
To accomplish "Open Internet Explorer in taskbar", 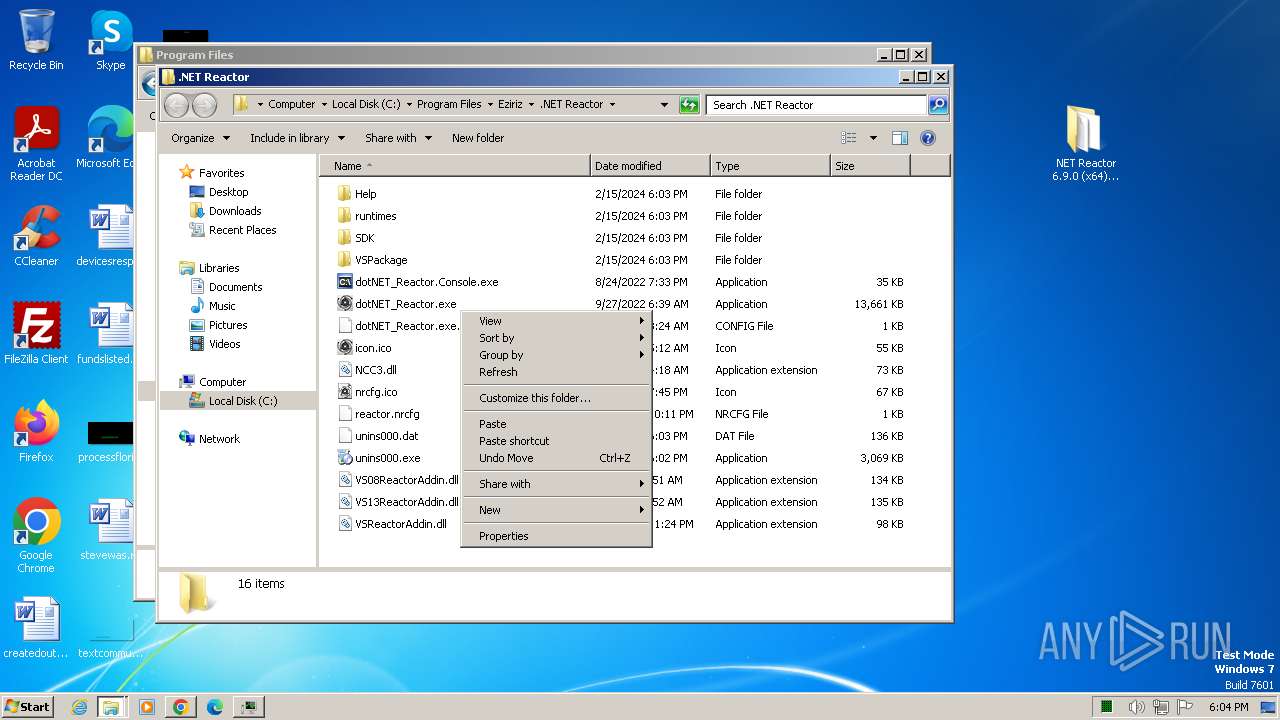I will [79, 706].
